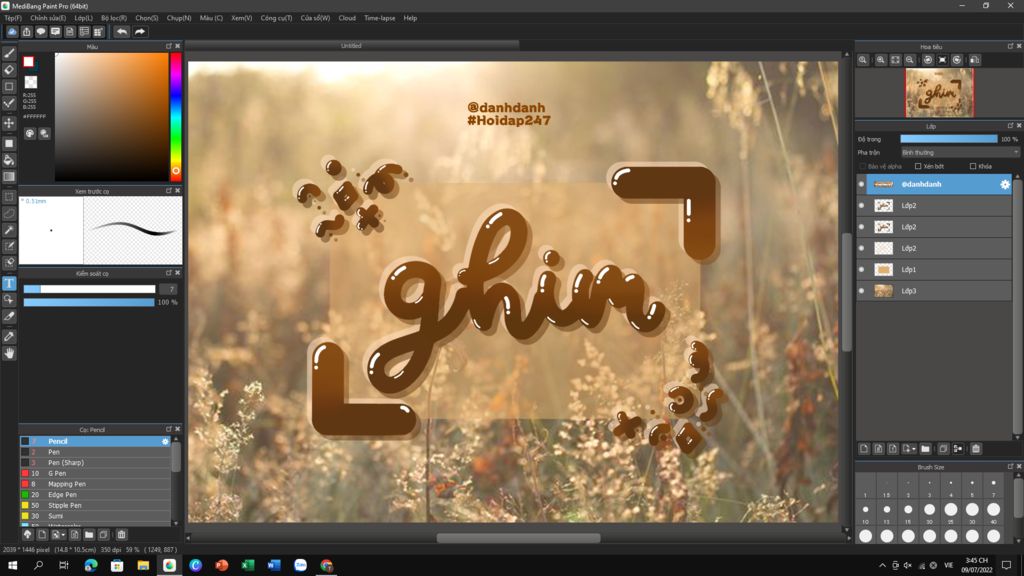Fit canvas to window in navigator
The height and width of the screenshot is (576, 1024).
[895, 60]
